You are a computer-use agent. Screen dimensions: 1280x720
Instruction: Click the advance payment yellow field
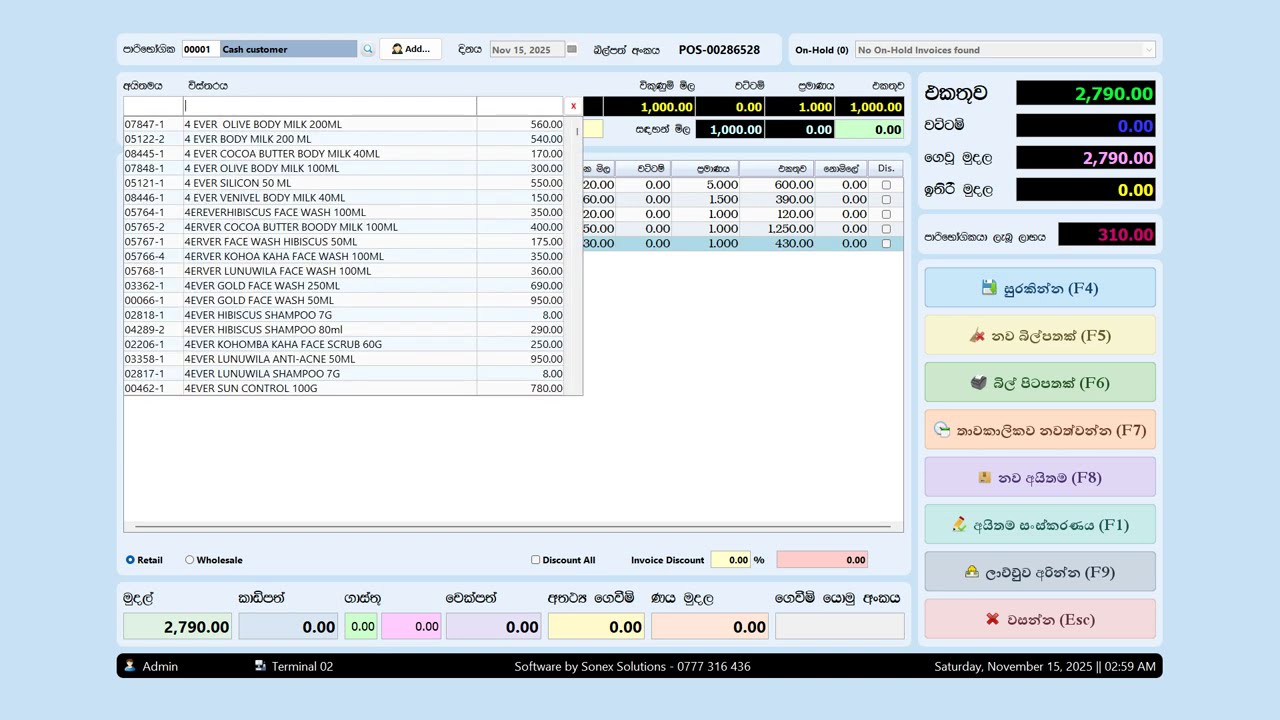tap(596, 627)
